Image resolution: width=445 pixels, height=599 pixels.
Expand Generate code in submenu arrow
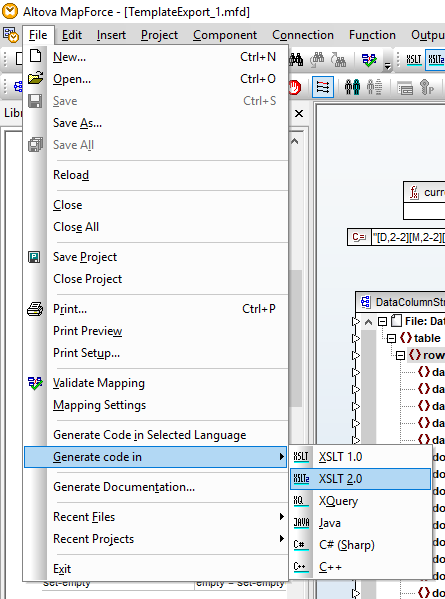(282, 457)
